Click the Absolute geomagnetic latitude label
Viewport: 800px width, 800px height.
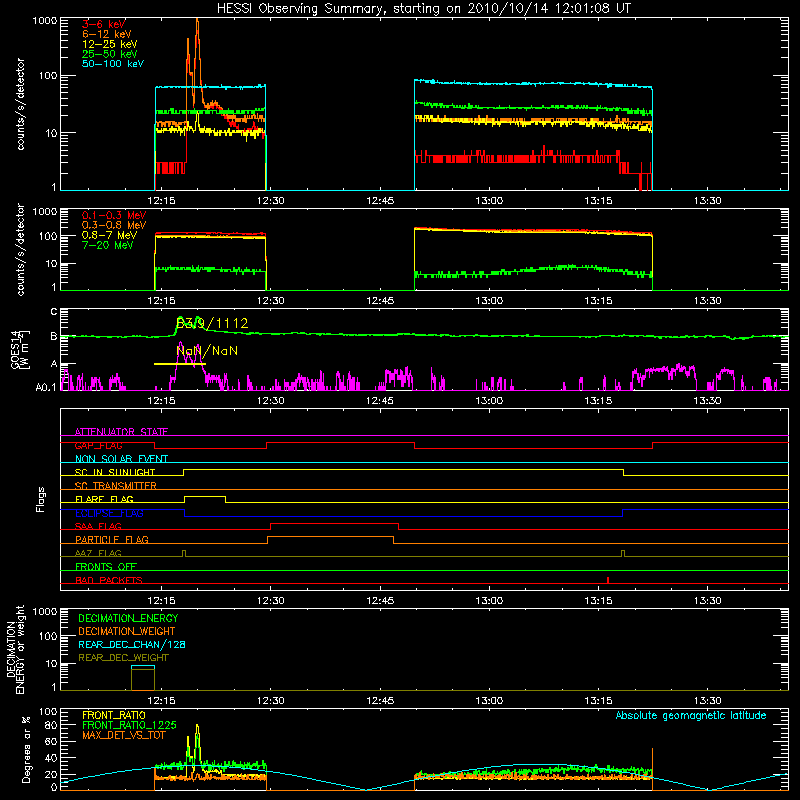pos(691,716)
